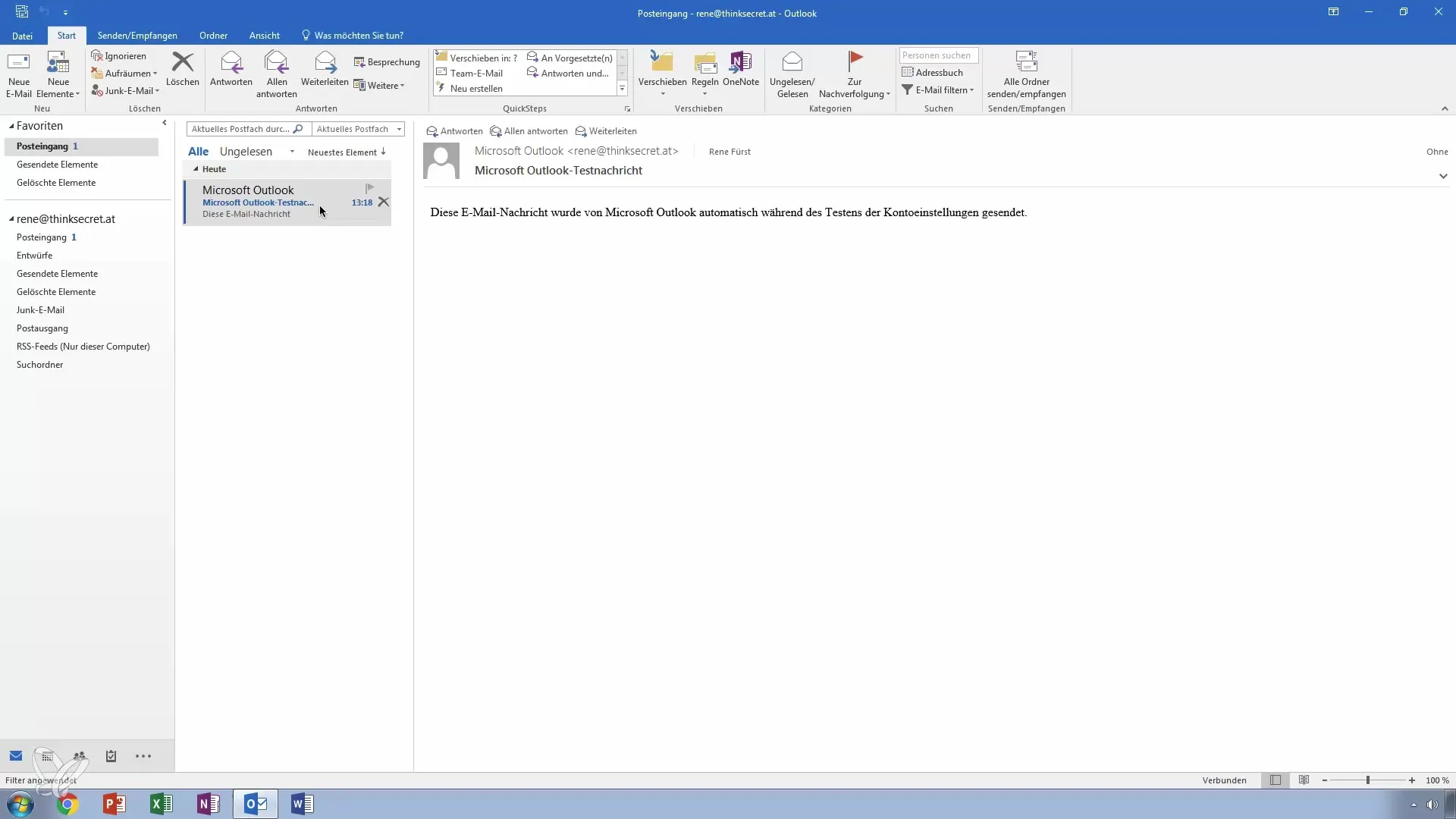Open RSS-Feeds folder
Image resolution: width=1456 pixels, height=819 pixels.
click(x=83, y=347)
